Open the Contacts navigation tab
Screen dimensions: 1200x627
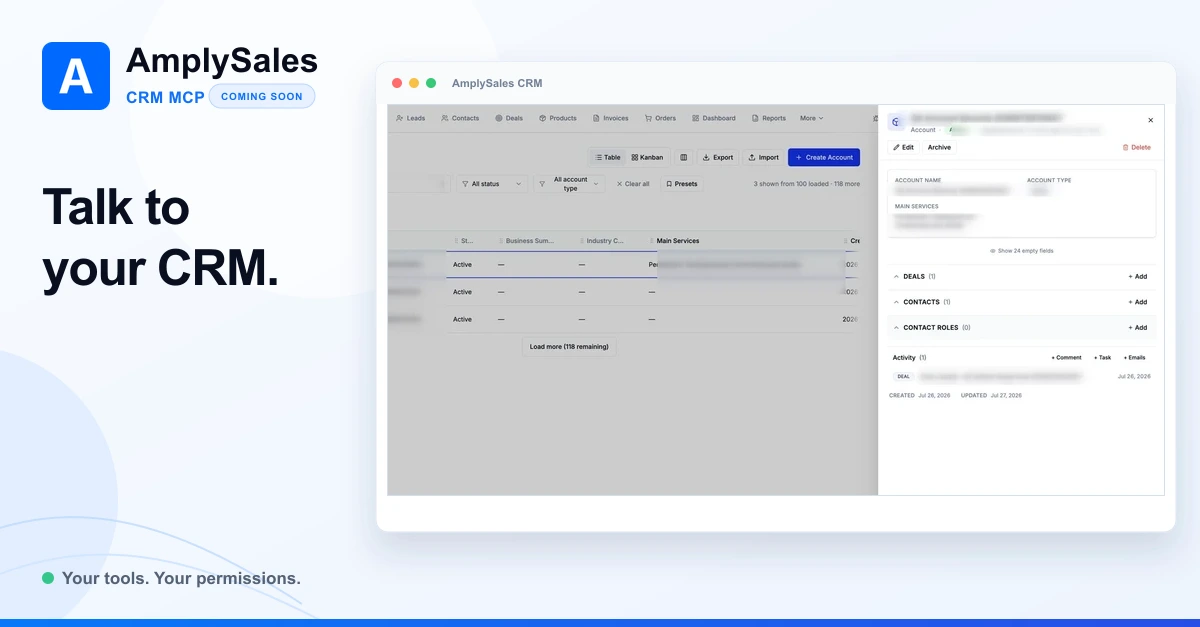460,118
